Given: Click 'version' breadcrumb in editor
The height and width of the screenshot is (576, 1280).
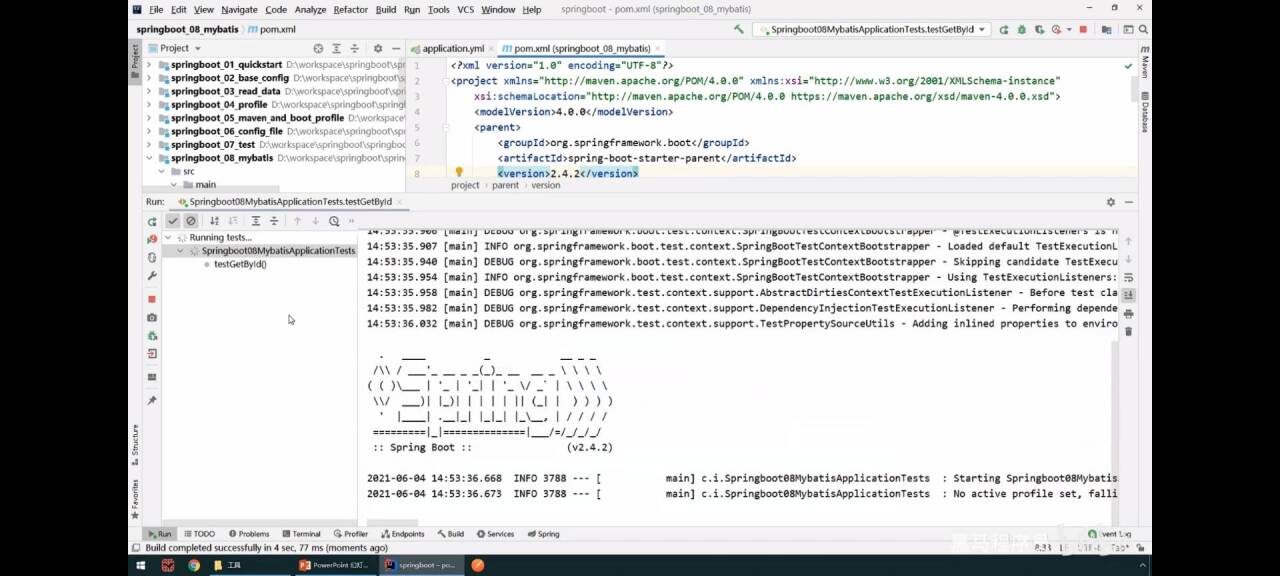Looking at the screenshot, I should tap(545, 185).
